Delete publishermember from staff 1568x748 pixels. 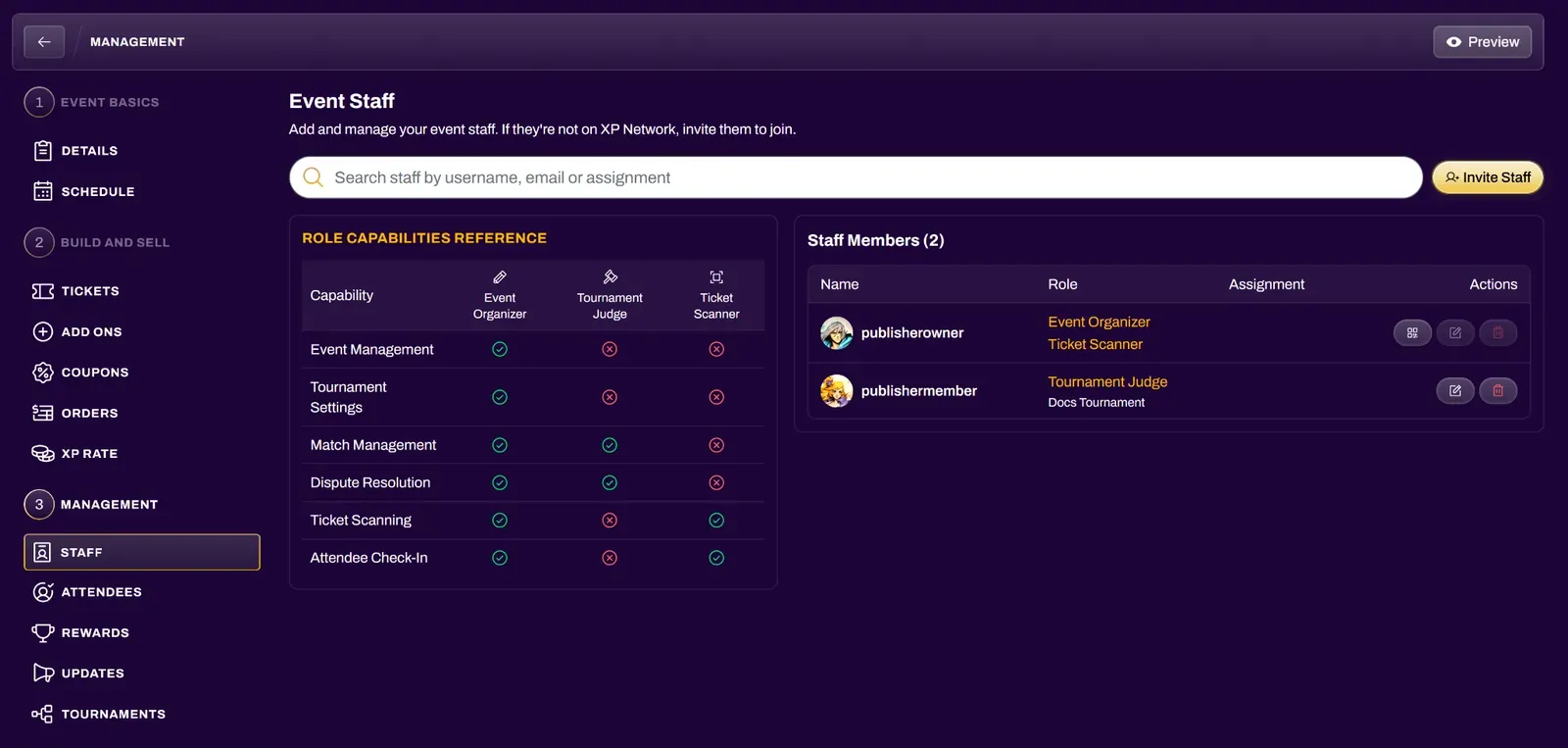tap(1497, 391)
